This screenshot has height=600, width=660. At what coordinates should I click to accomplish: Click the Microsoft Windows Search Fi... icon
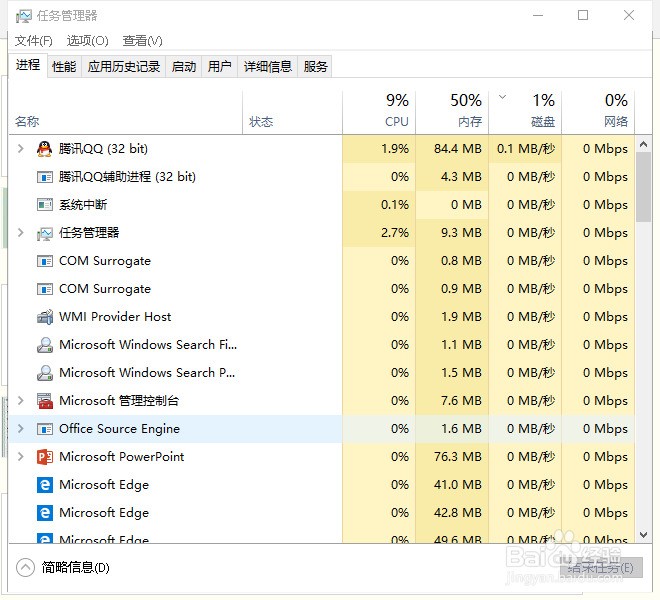coord(45,345)
